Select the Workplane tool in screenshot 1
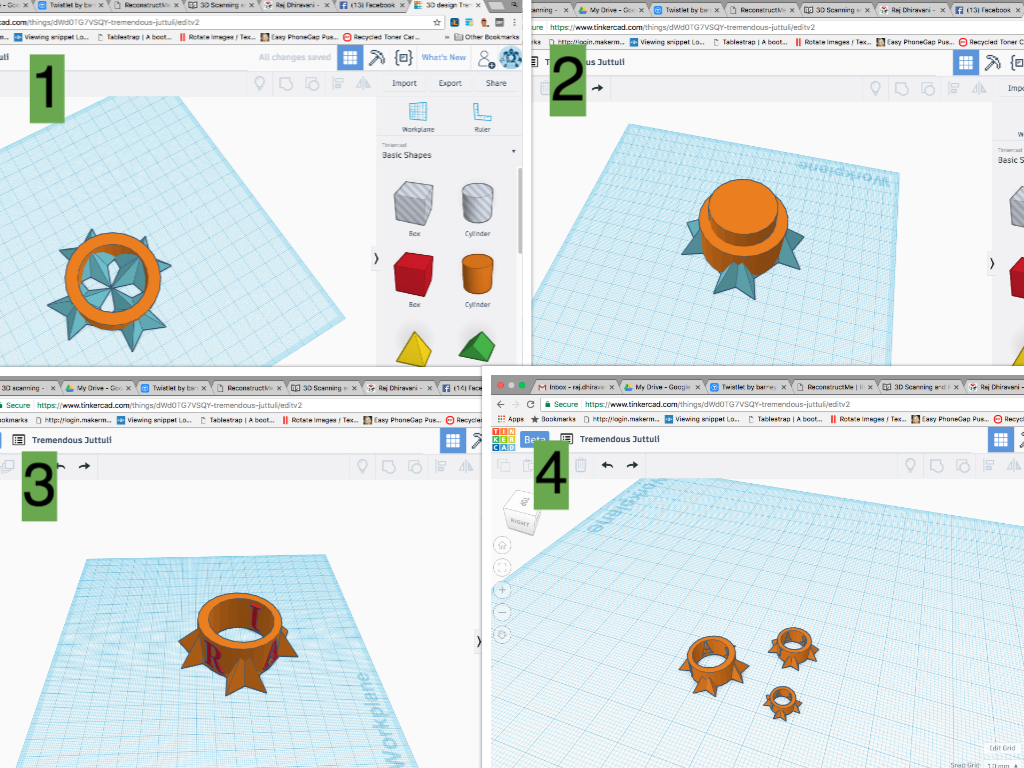 pyautogui.click(x=418, y=117)
